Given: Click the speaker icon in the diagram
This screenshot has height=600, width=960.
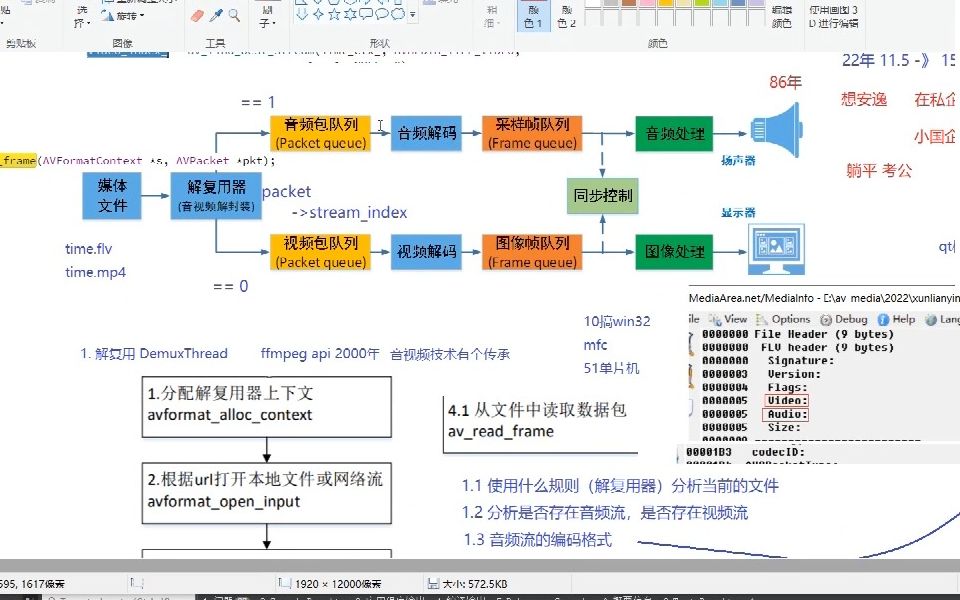Looking at the screenshot, I should [776, 130].
